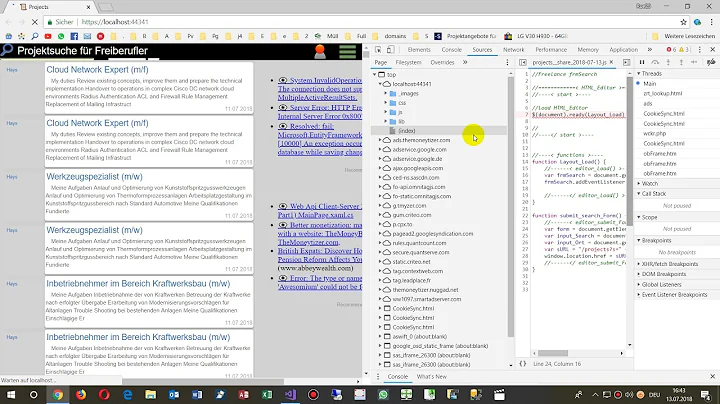Close the projects_share script tab
This screenshot has height=404, width=720.
[x=611, y=62]
